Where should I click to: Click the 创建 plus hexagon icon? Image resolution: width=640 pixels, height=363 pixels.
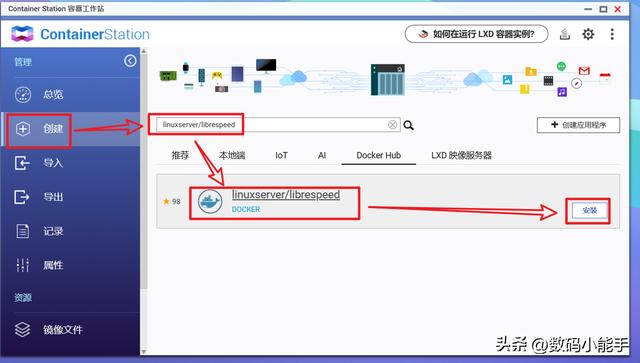(23, 129)
